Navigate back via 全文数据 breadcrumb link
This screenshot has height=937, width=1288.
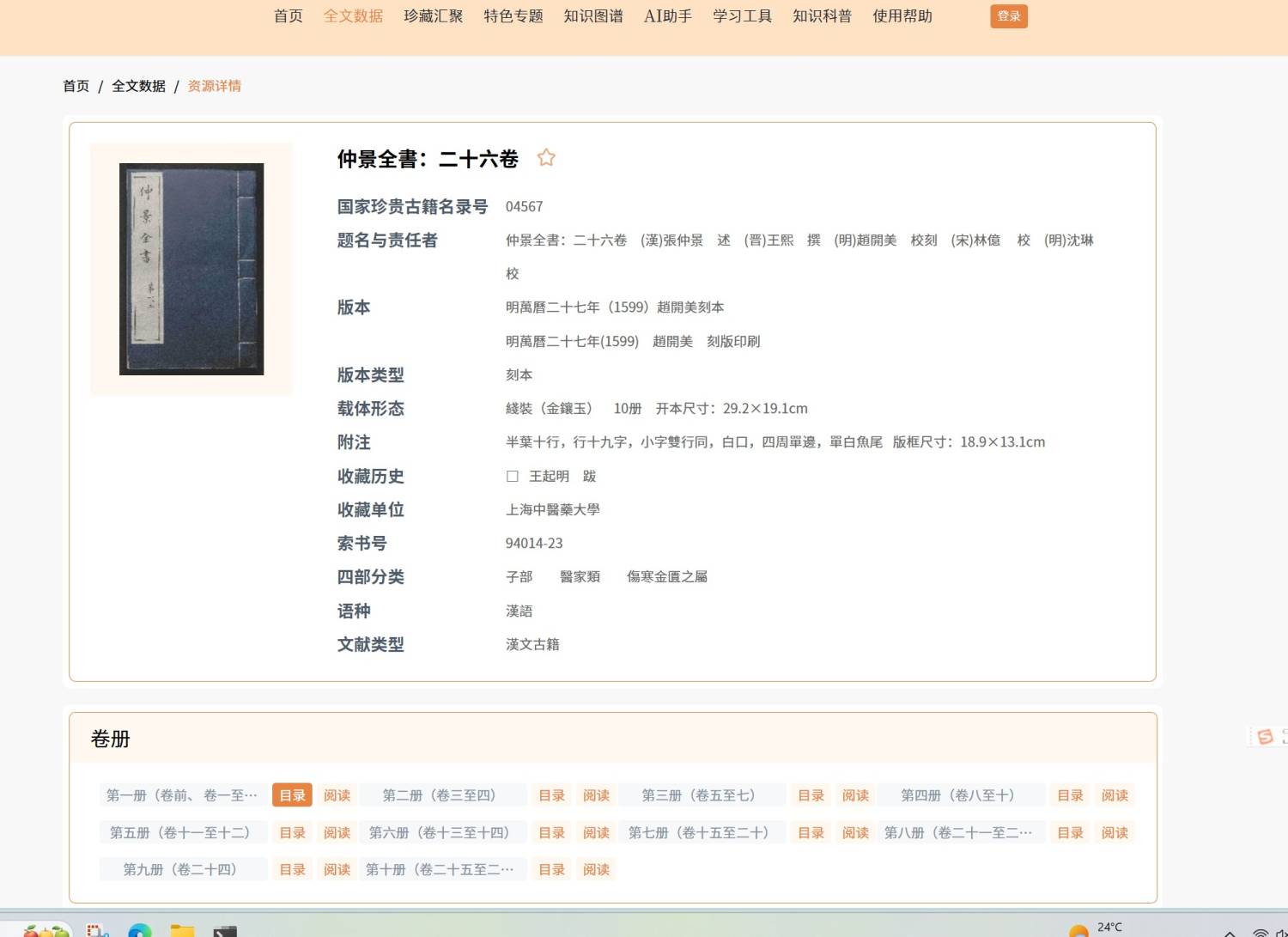pyautogui.click(x=139, y=85)
